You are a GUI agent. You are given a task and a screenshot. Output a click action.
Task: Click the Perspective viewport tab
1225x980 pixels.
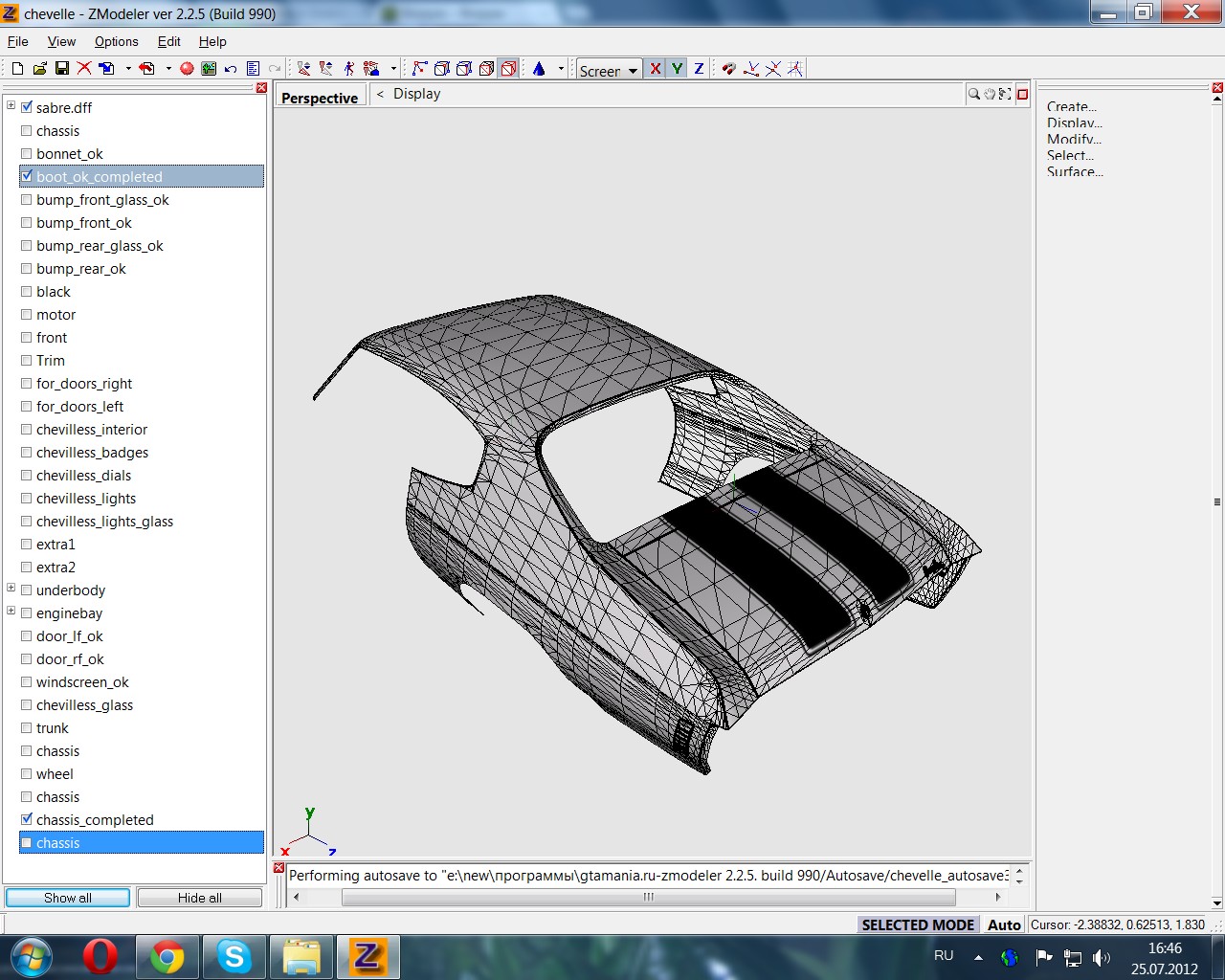point(320,97)
